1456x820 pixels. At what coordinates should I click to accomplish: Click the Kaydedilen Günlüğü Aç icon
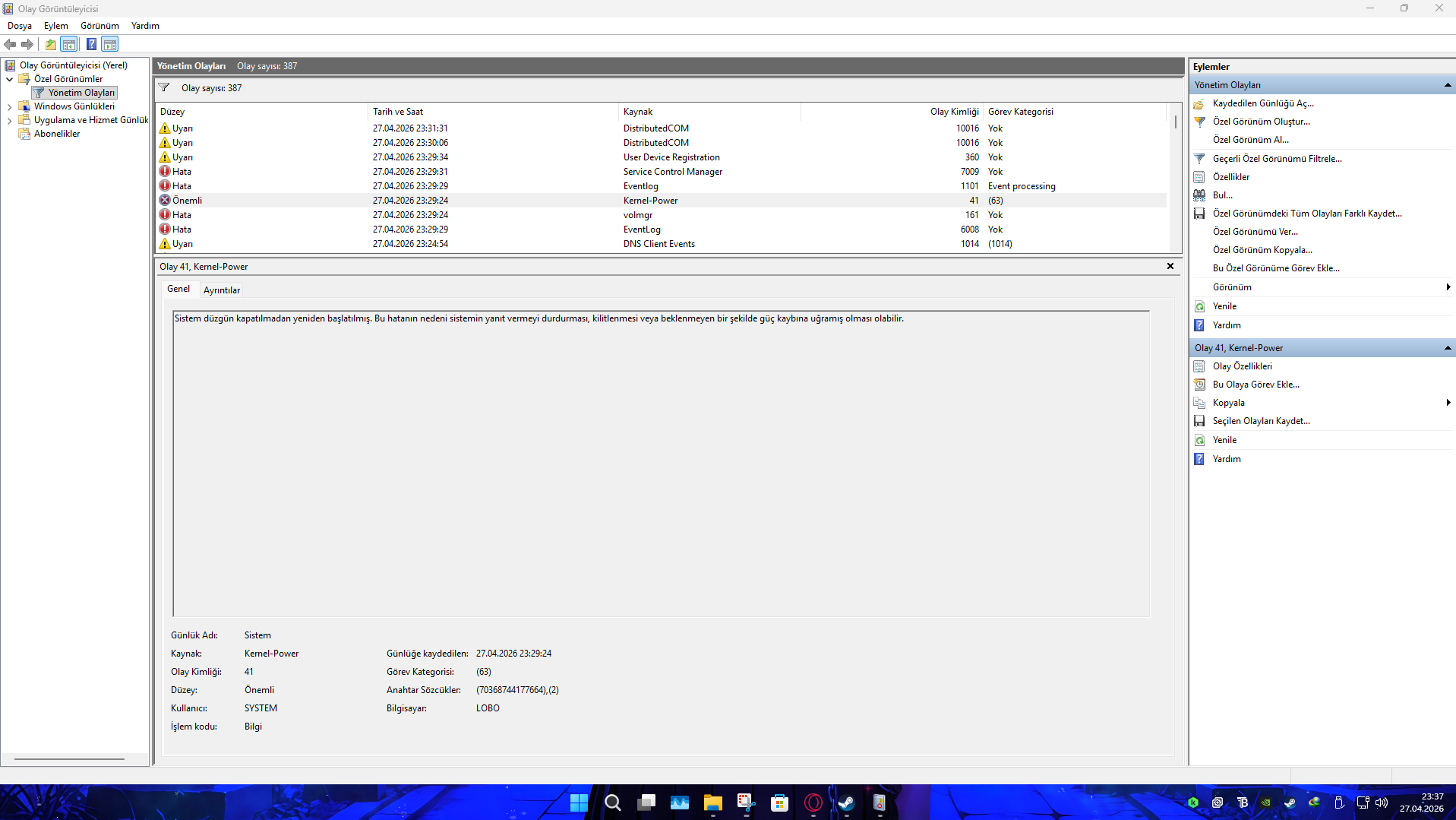[1199, 103]
